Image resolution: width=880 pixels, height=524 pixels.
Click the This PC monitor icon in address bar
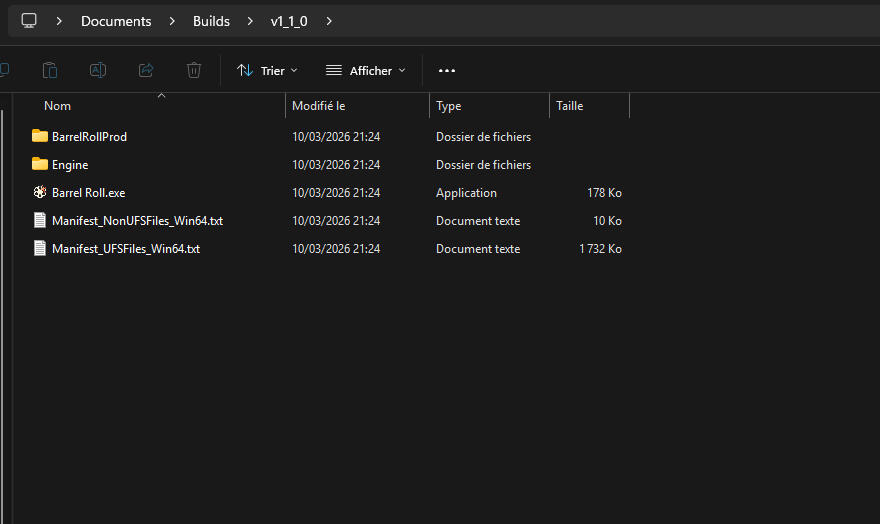(x=29, y=21)
